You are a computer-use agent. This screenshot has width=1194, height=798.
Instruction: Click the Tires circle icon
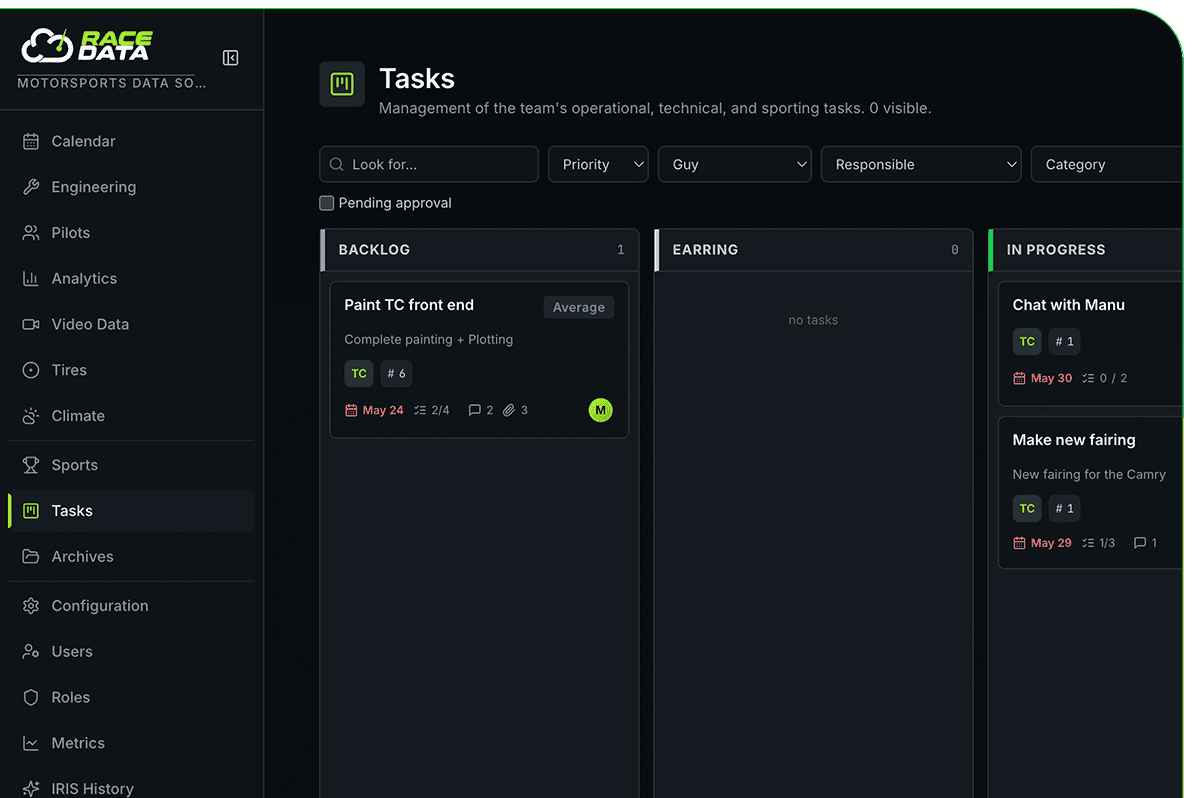(x=30, y=370)
